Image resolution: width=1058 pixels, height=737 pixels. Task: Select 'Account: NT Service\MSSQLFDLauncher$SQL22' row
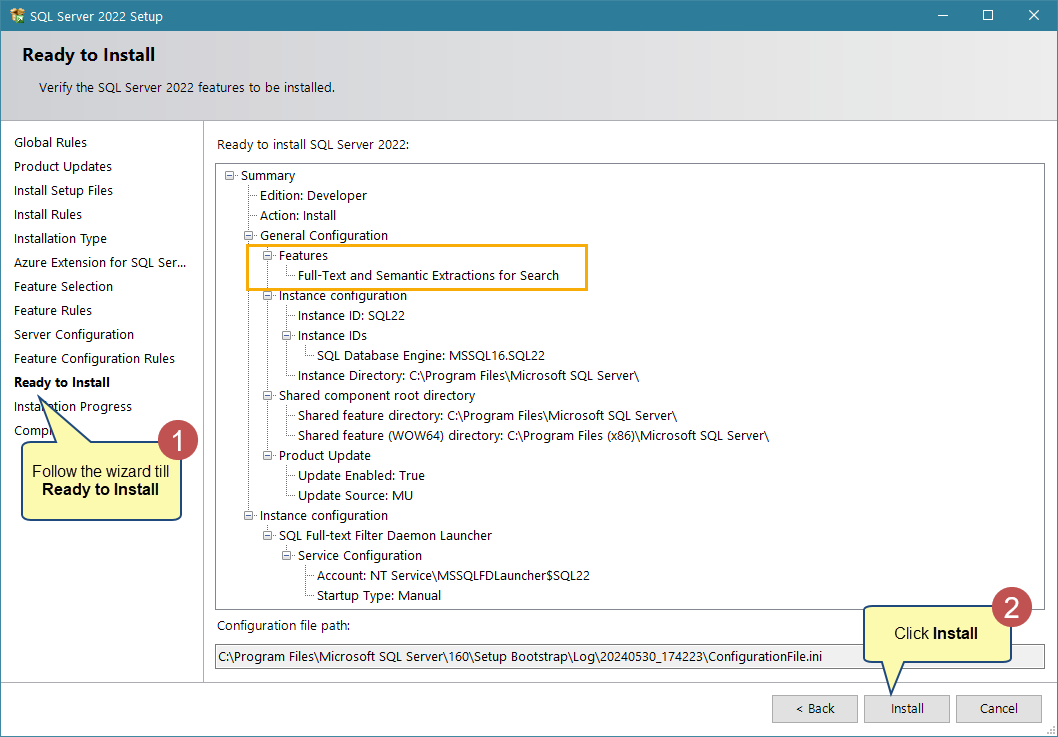click(453, 576)
